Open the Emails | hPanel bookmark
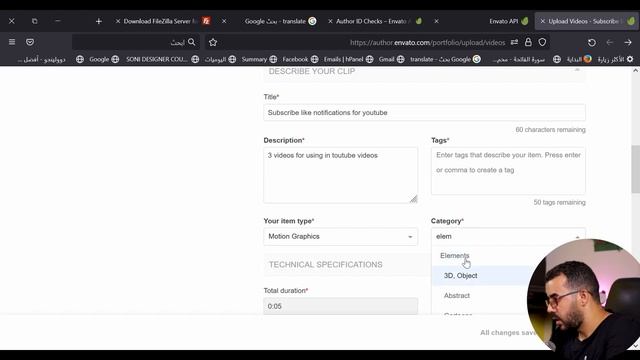Screen dimensions: 640x360 pos(348,59)
